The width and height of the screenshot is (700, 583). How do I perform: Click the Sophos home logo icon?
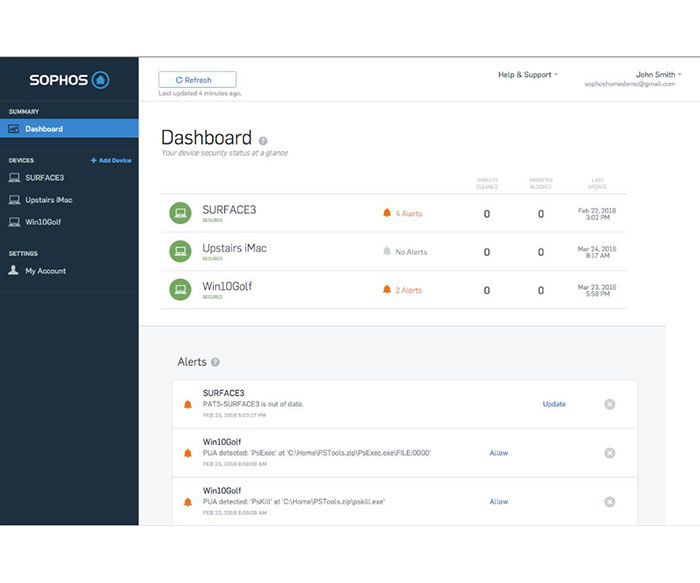coord(100,80)
